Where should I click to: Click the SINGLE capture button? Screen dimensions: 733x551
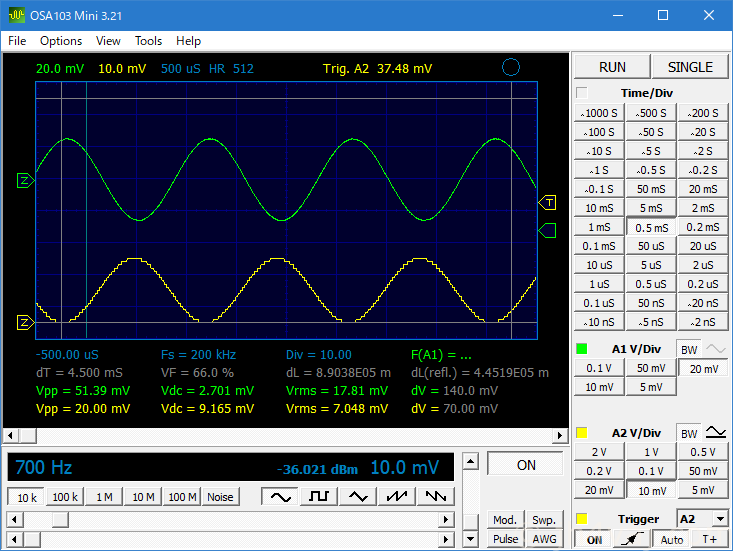690,67
